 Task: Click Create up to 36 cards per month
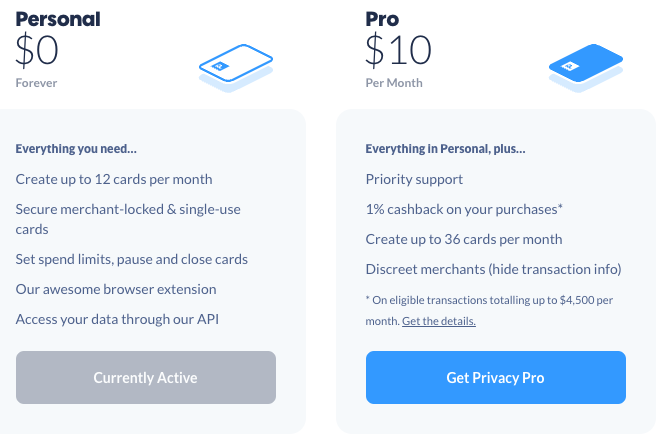point(464,239)
